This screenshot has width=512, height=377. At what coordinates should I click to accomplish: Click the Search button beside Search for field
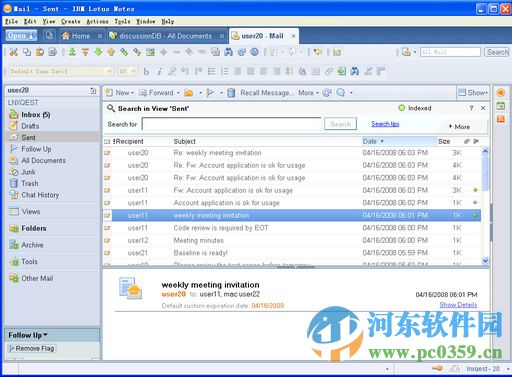[x=341, y=124]
